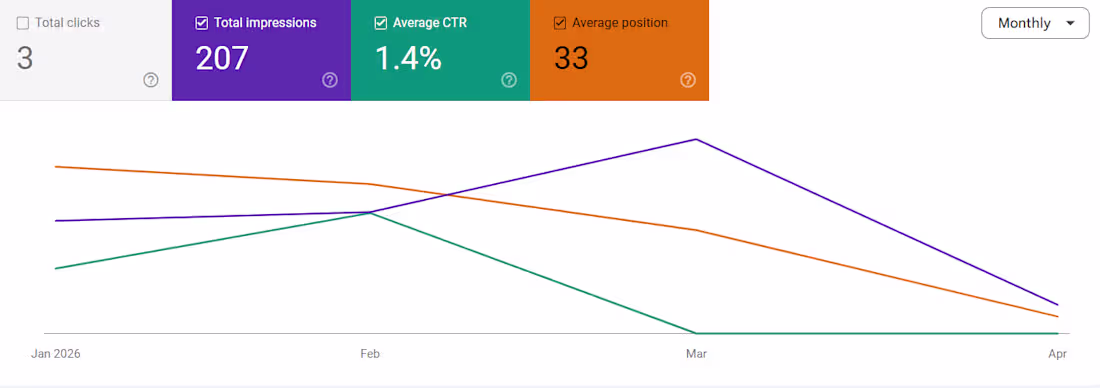Uncheck the Total impressions checkbox
1100x388 pixels.
pos(201,23)
